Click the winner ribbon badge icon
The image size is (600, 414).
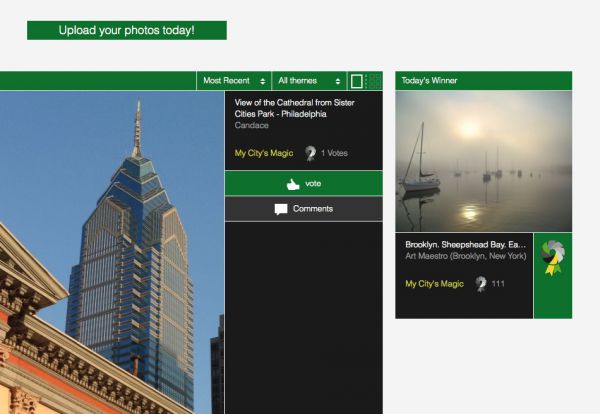[x=553, y=258]
